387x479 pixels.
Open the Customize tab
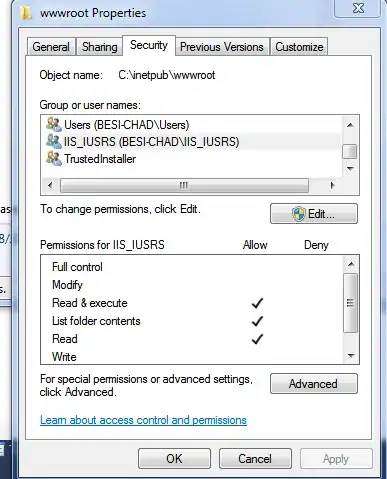pos(299,47)
